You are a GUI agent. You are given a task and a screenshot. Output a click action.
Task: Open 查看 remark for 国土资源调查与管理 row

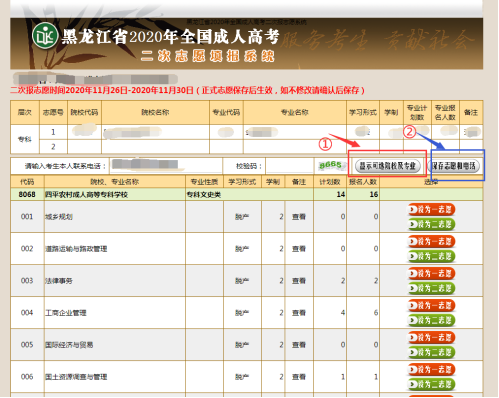pos(299,377)
